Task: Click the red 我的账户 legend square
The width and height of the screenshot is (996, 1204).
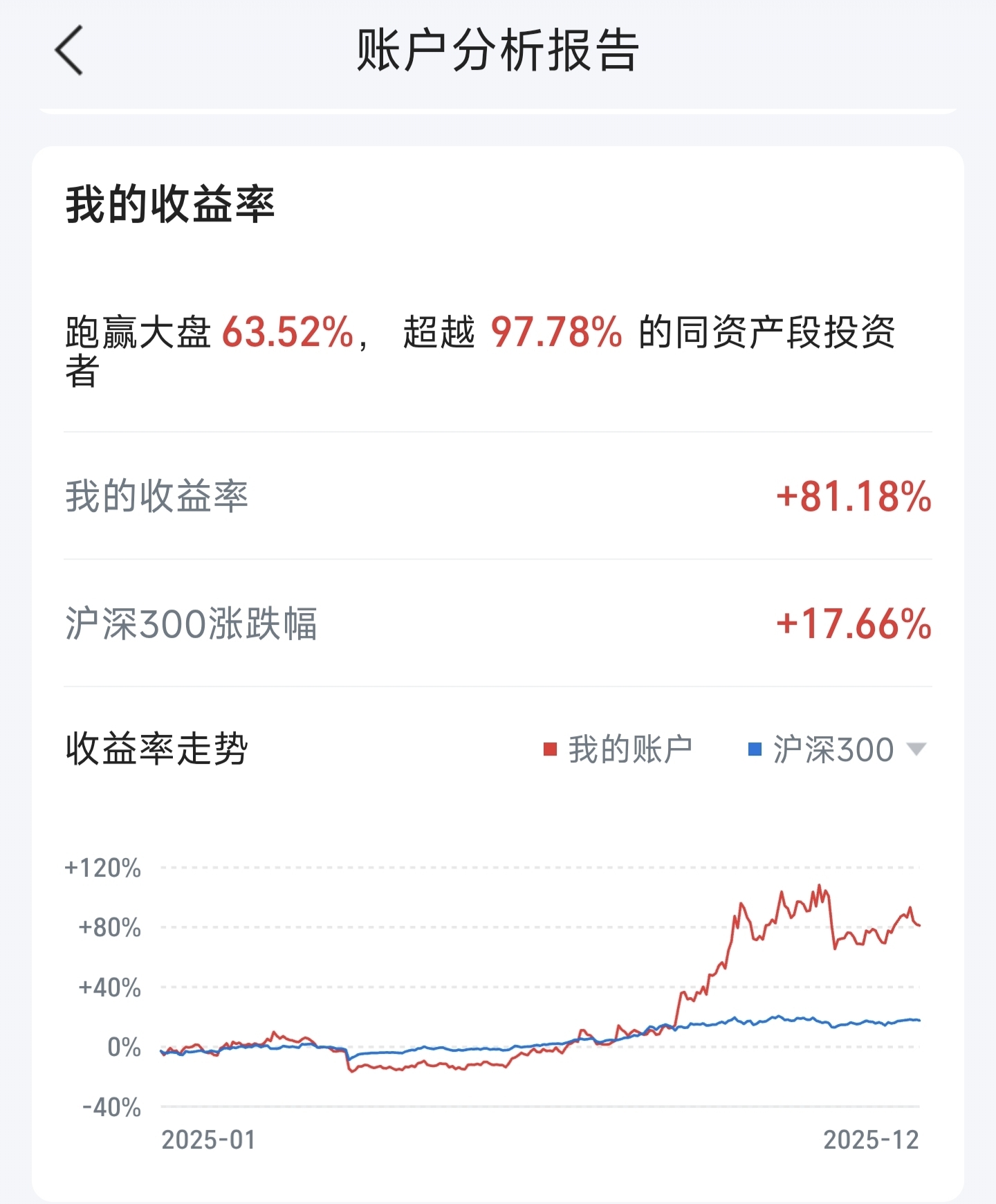Action: coord(551,749)
